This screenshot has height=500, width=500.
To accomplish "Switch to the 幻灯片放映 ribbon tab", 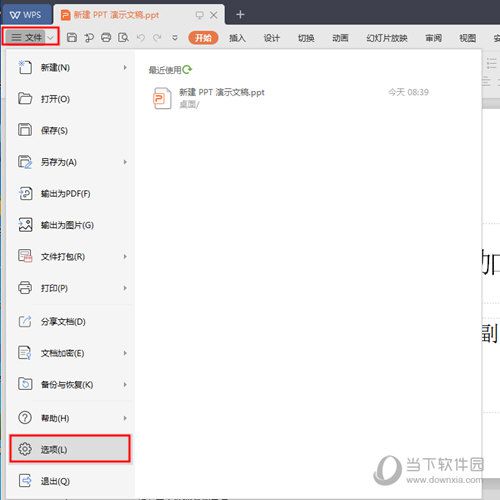I will [387, 38].
